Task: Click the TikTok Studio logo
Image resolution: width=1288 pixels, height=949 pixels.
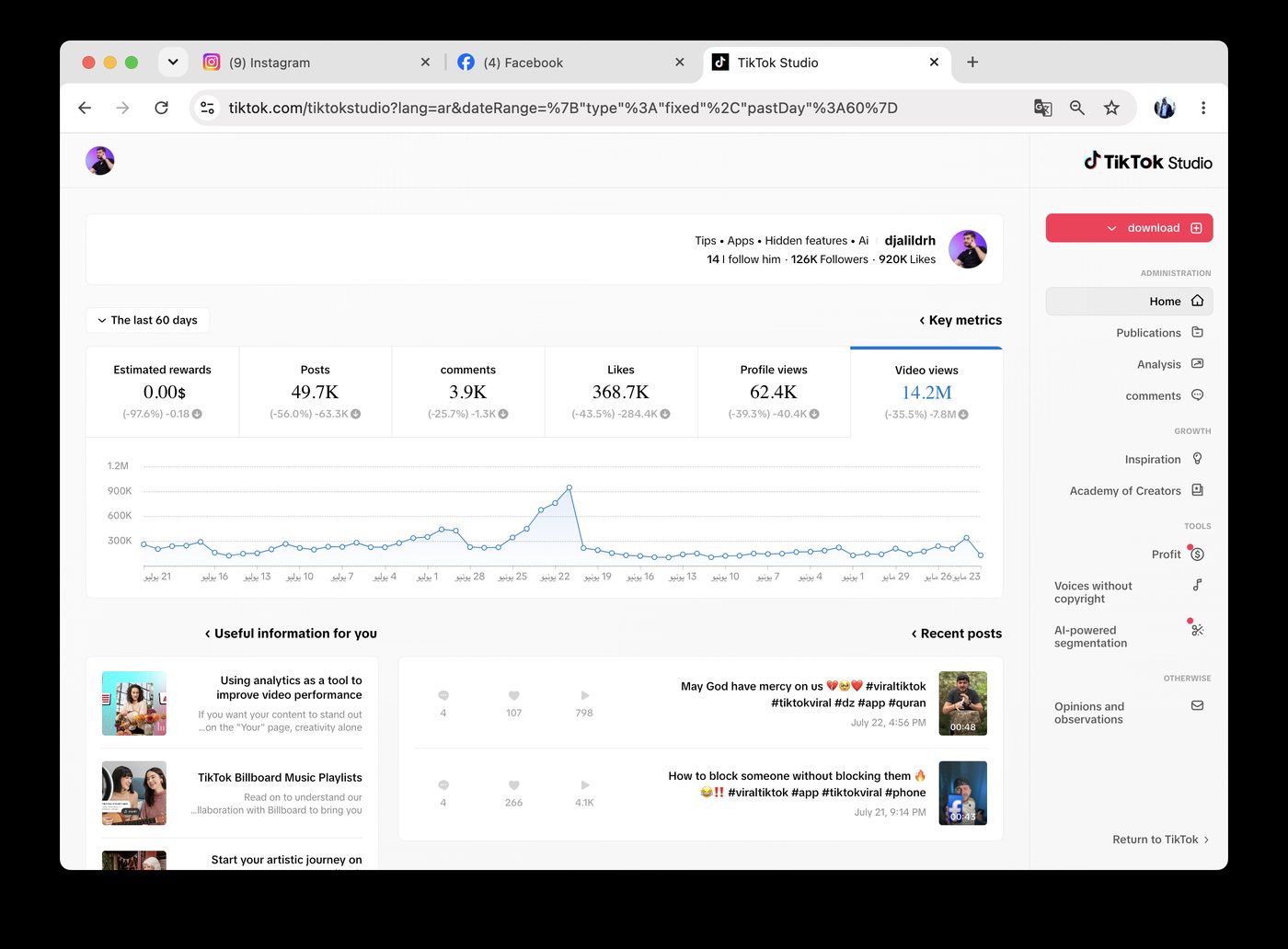Action: pyautogui.click(x=1148, y=162)
